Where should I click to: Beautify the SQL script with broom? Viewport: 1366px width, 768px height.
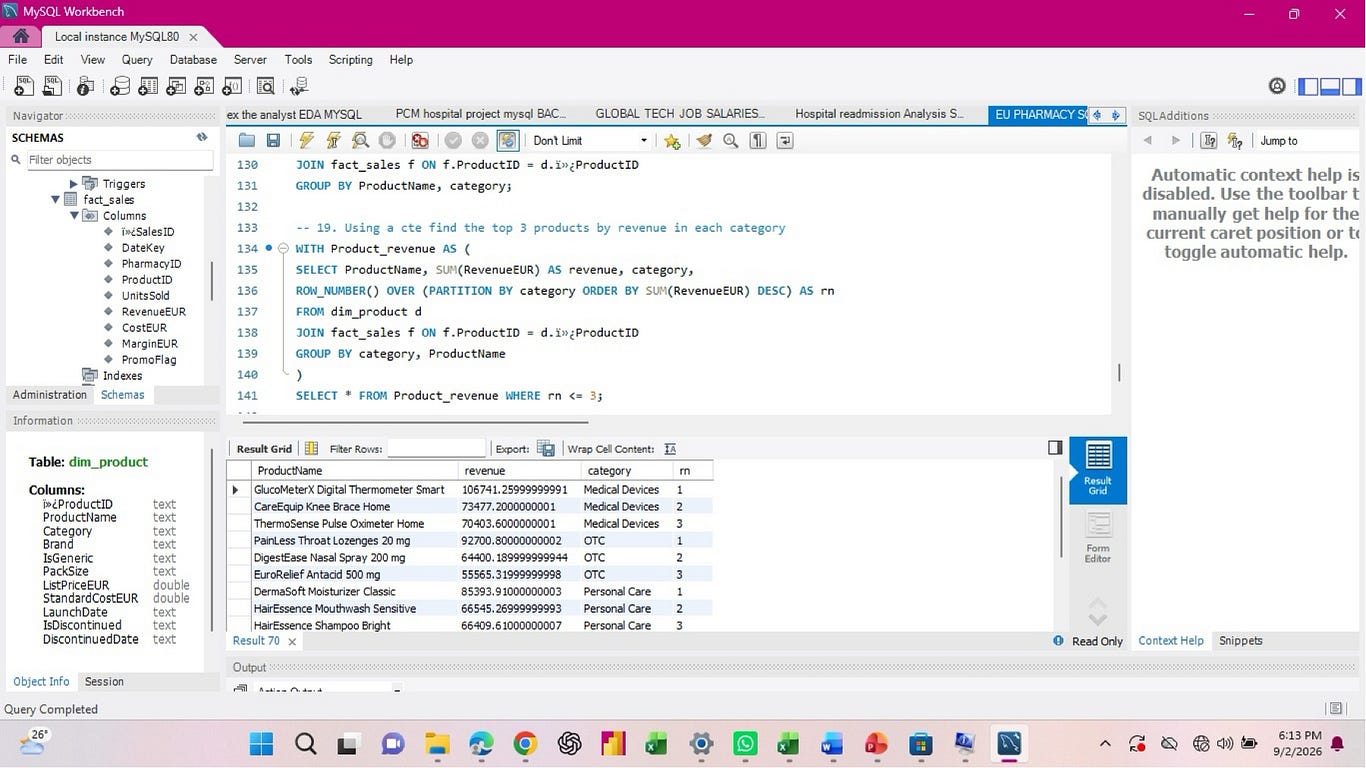tap(705, 141)
